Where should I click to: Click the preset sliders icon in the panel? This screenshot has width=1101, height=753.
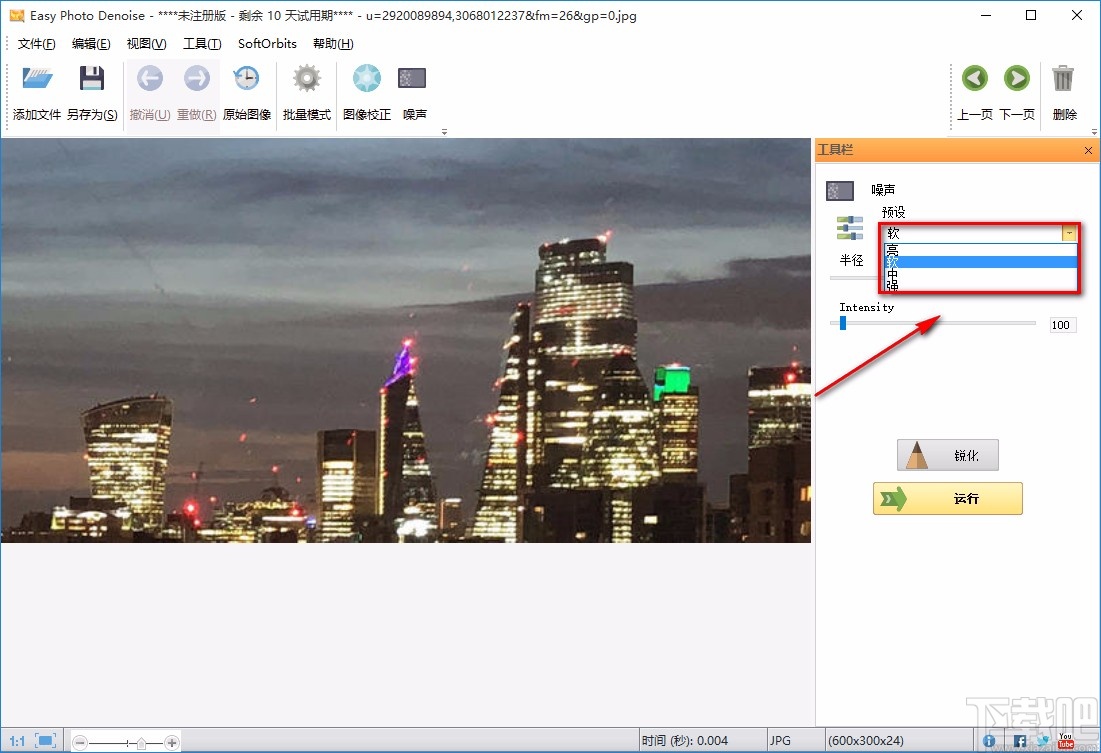click(850, 228)
